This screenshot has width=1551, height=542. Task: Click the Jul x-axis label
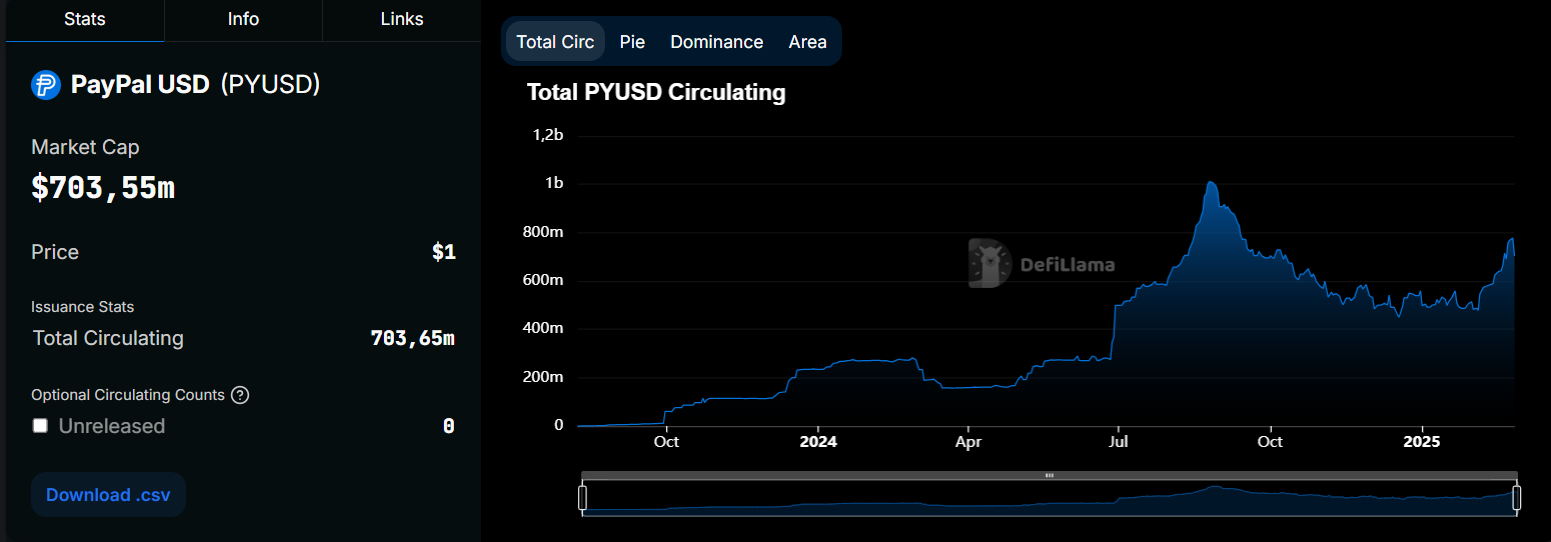tap(1119, 441)
